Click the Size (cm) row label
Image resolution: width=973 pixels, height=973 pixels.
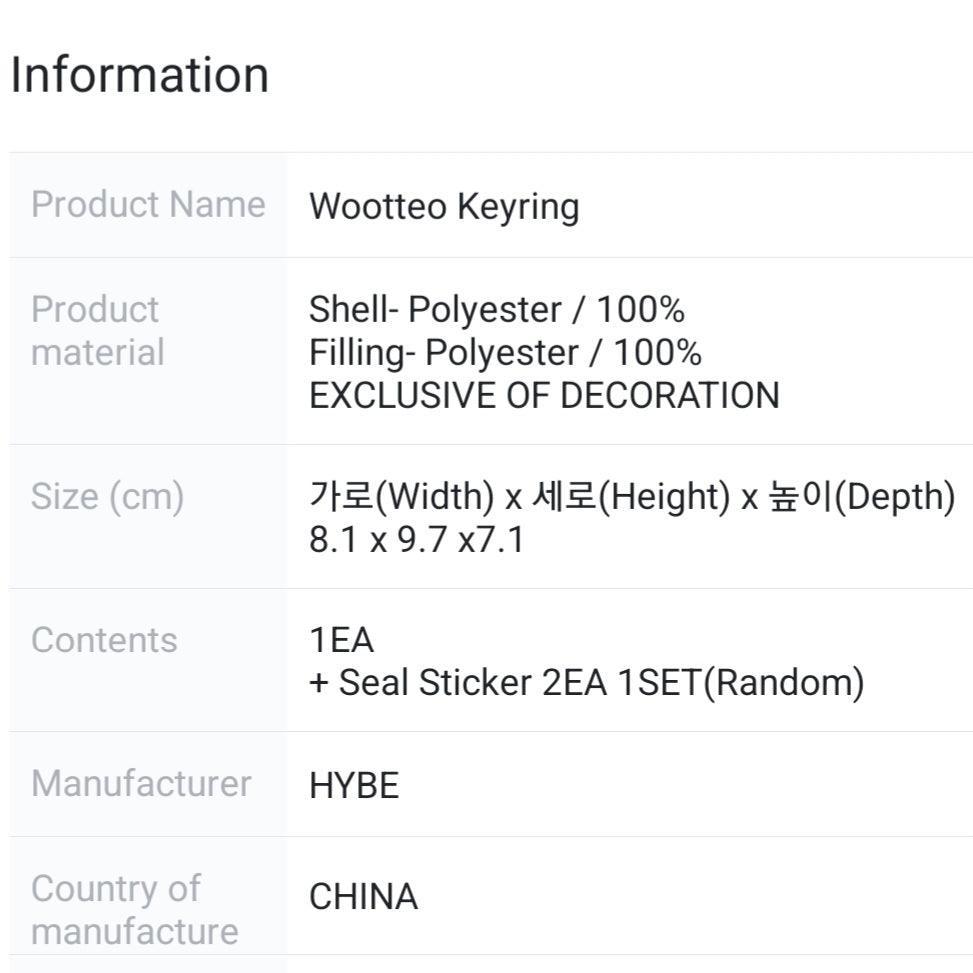point(107,496)
